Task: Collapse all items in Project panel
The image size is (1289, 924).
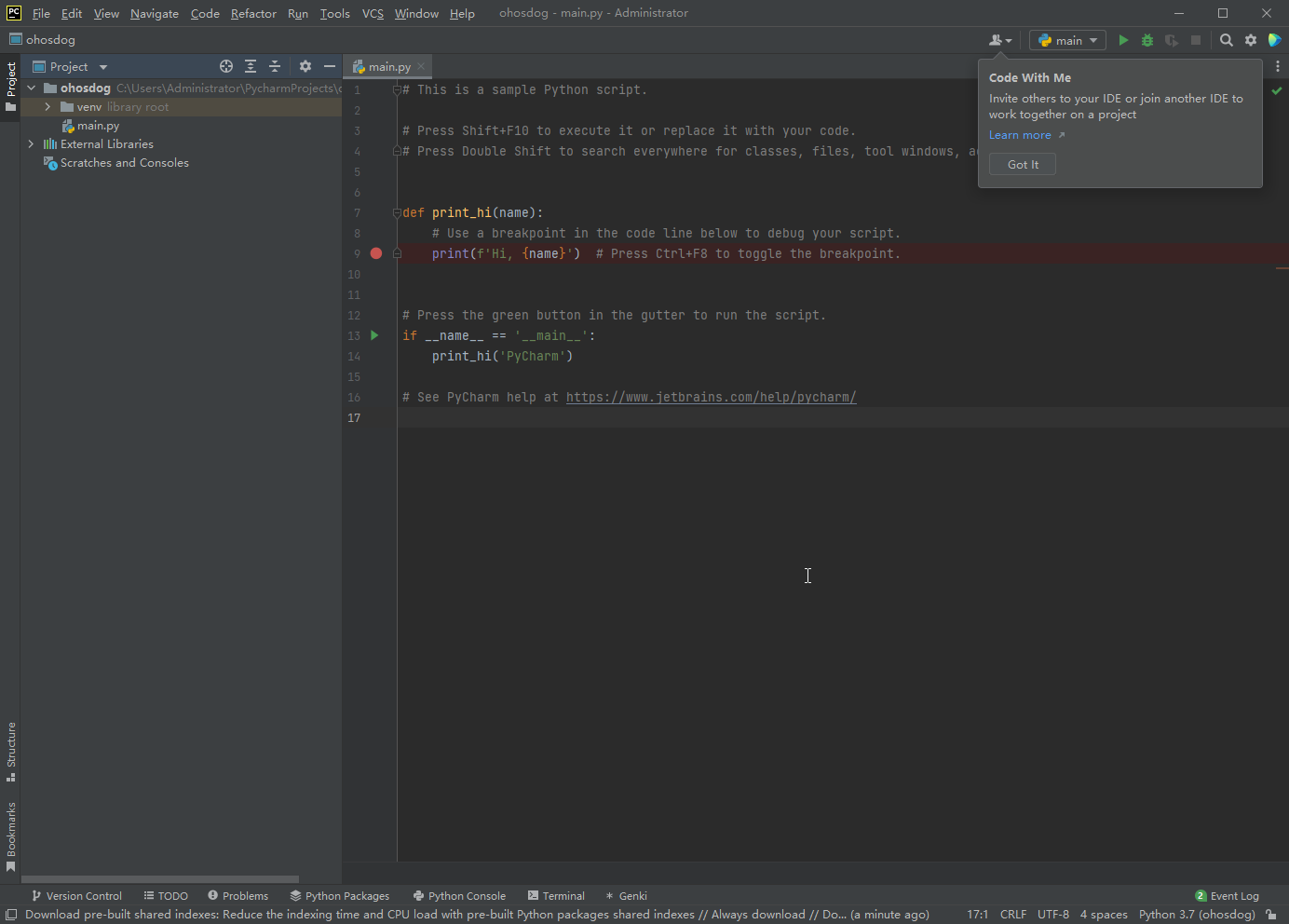Action: coord(275,66)
